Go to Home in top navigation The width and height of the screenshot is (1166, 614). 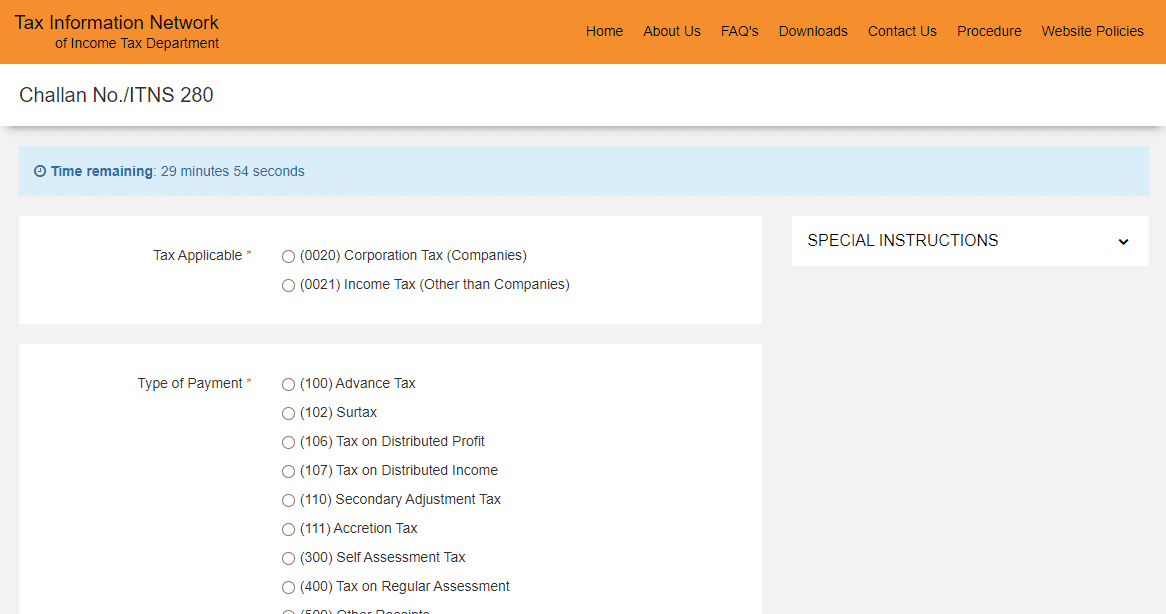click(604, 31)
